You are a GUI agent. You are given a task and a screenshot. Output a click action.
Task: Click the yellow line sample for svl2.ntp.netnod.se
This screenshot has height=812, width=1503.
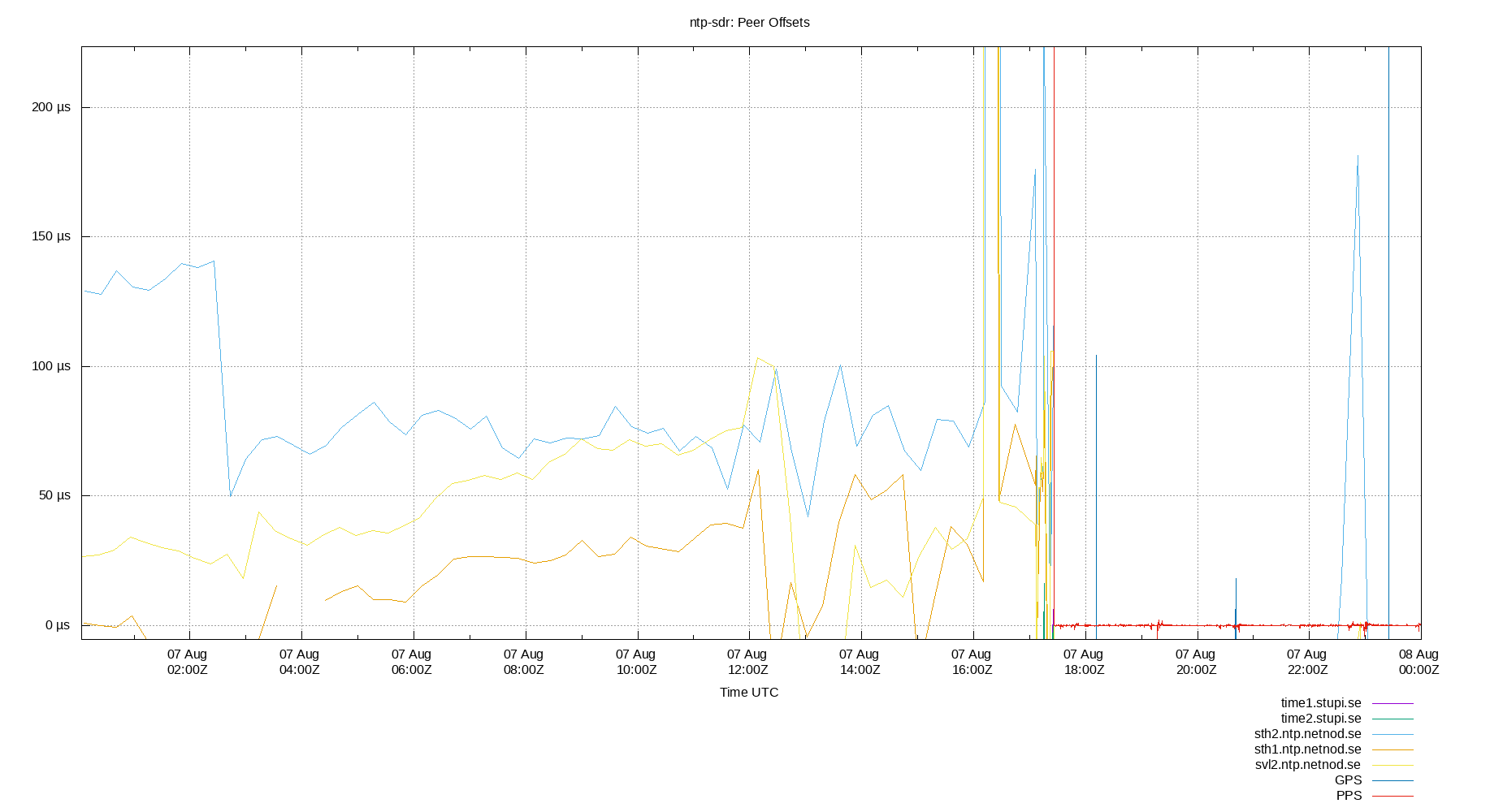coord(1393,765)
